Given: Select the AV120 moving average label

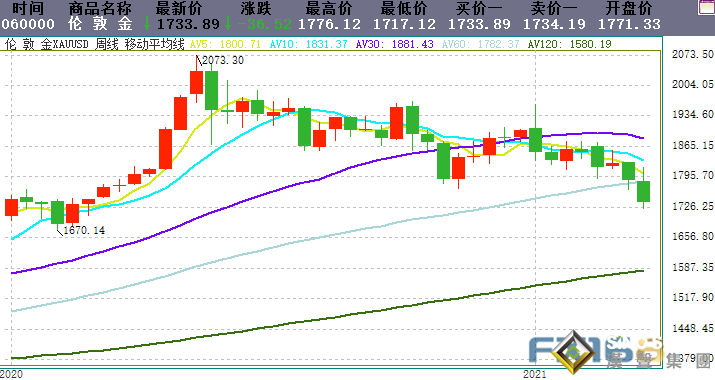Looking at the screenshot, I should (569, 44).
